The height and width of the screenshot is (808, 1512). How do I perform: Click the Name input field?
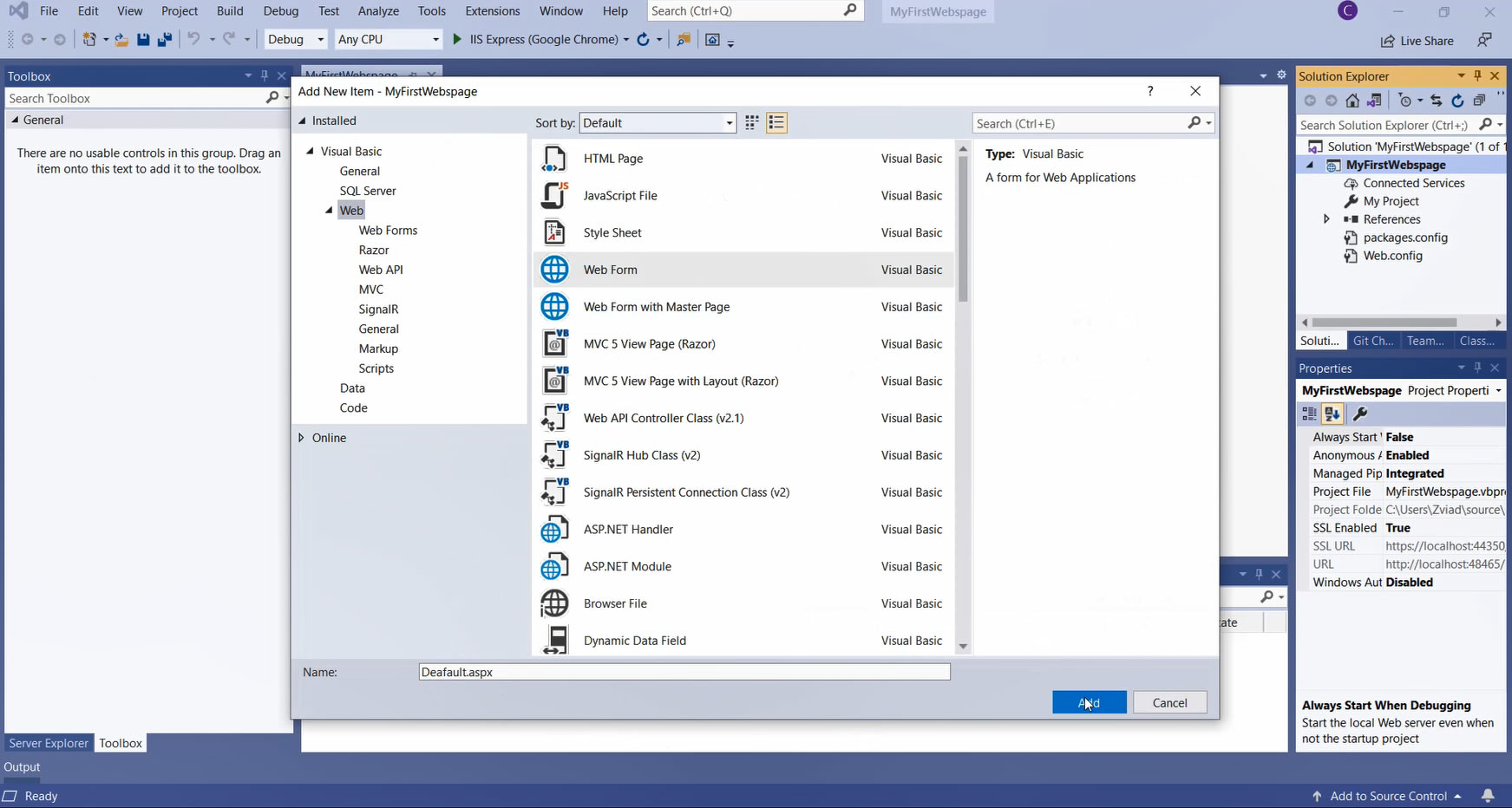tap(684, 672)
